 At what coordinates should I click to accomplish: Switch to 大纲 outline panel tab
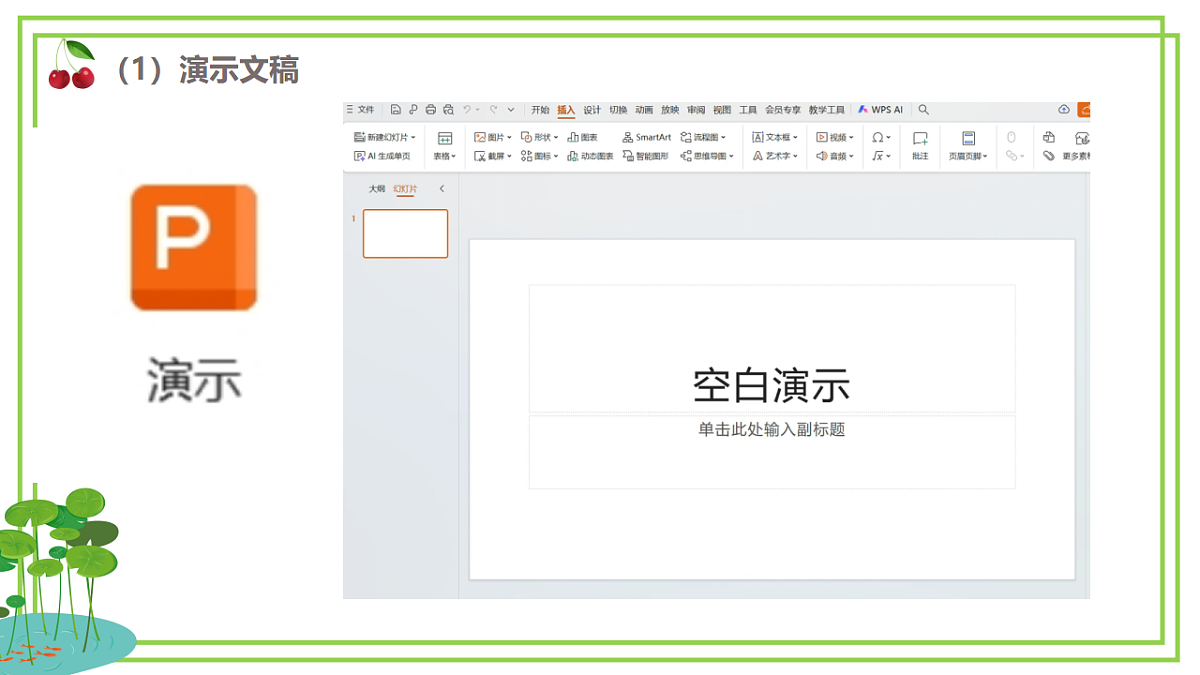(x=376, y=188)
